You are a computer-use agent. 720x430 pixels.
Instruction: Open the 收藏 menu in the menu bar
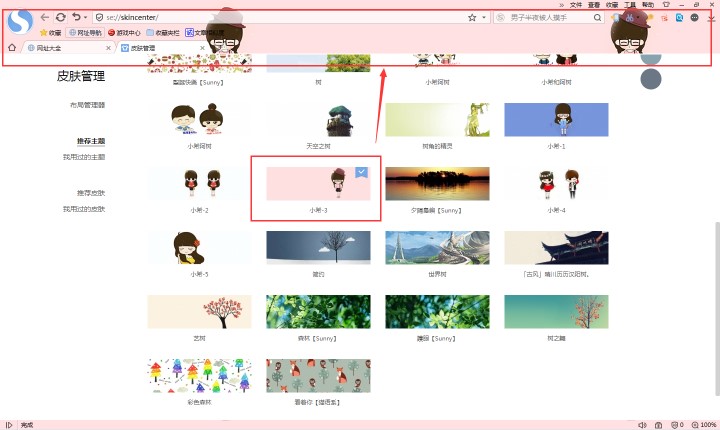(612, 5)
